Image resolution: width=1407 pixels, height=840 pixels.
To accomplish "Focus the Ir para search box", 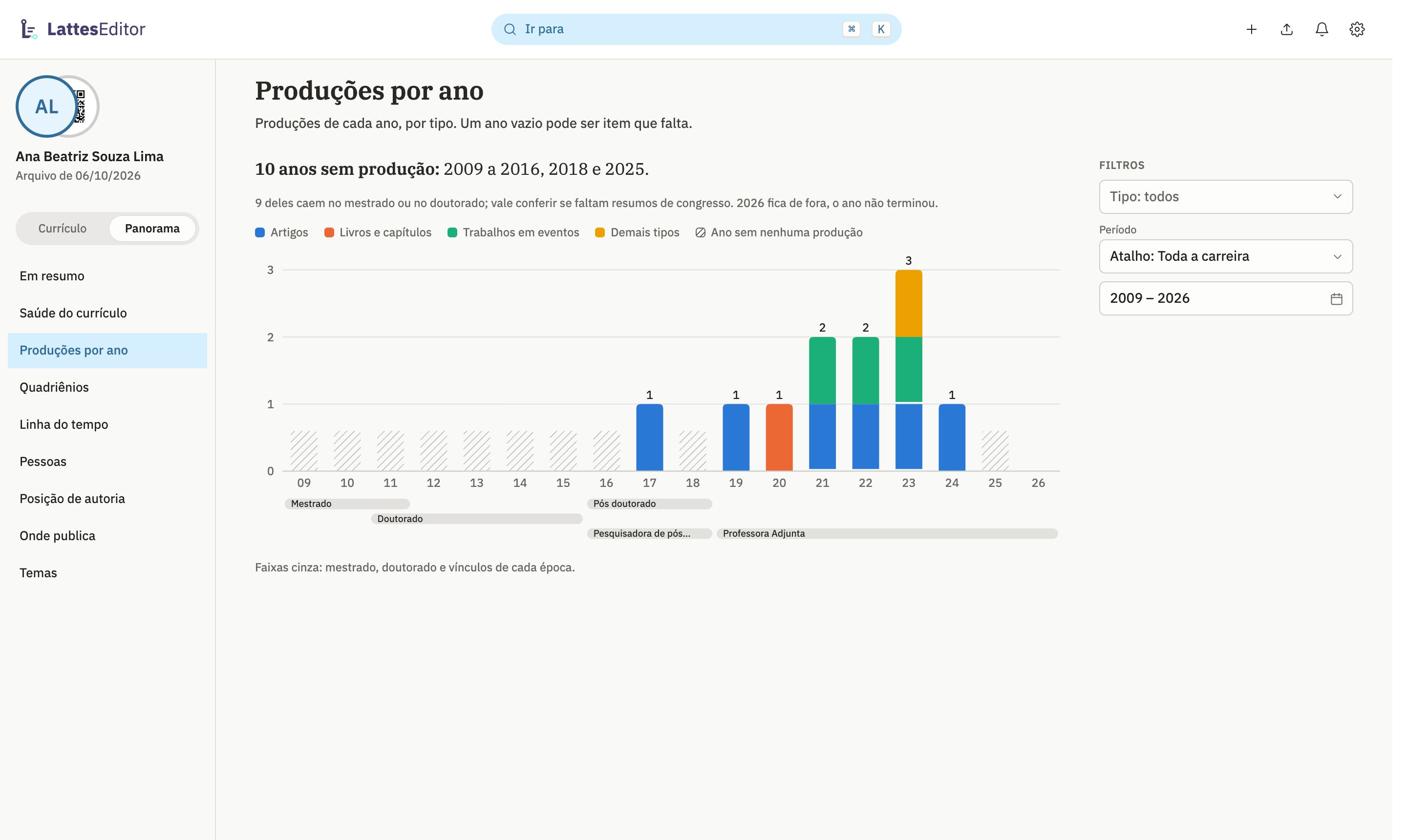I will (x=696, y=29).
